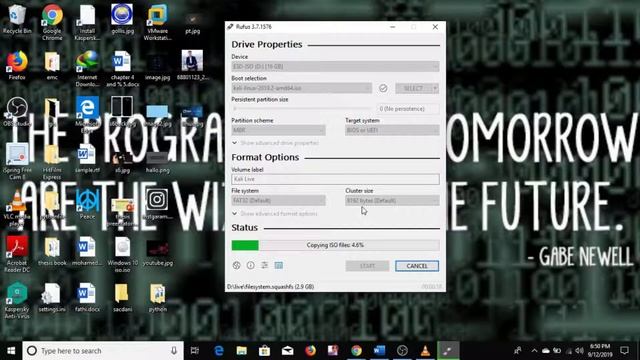
Task: Select the VLC media player desktop shortcut
Action: tap(17, 208)
